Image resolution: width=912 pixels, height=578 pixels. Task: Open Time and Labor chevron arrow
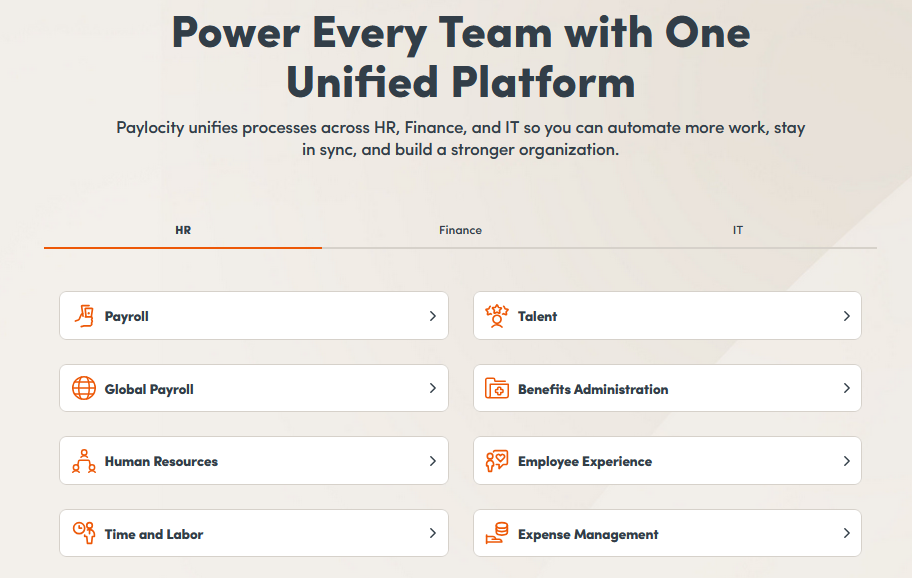click(433, 533)
